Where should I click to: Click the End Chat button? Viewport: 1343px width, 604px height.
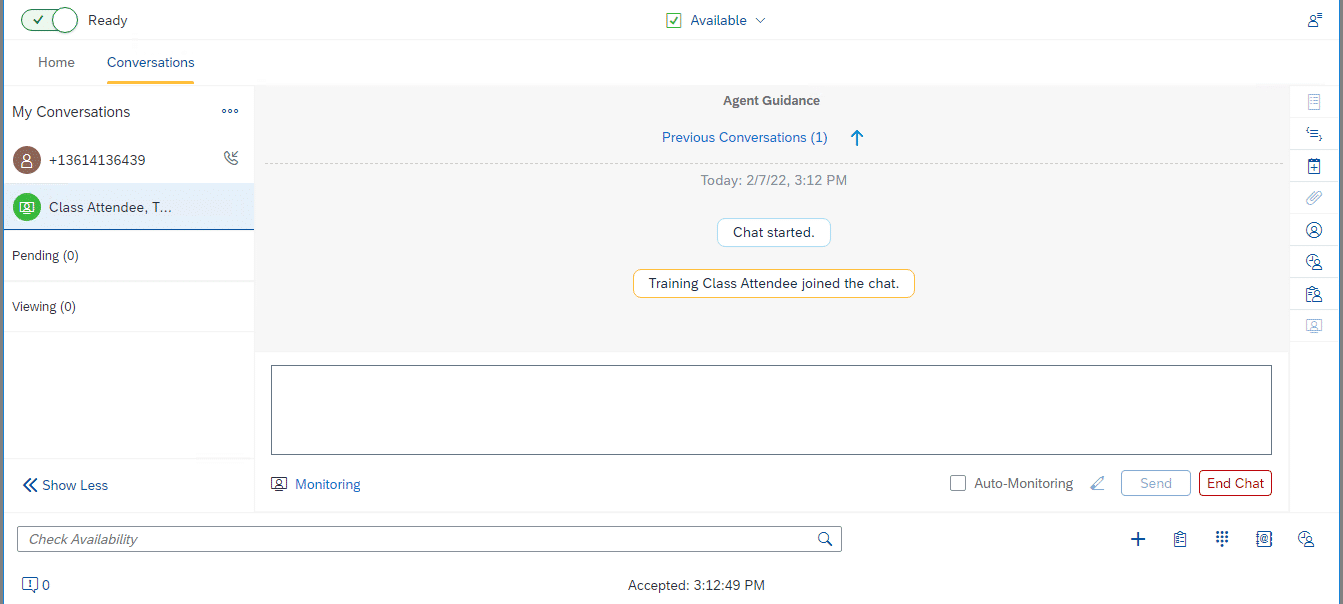[1235, 483]
